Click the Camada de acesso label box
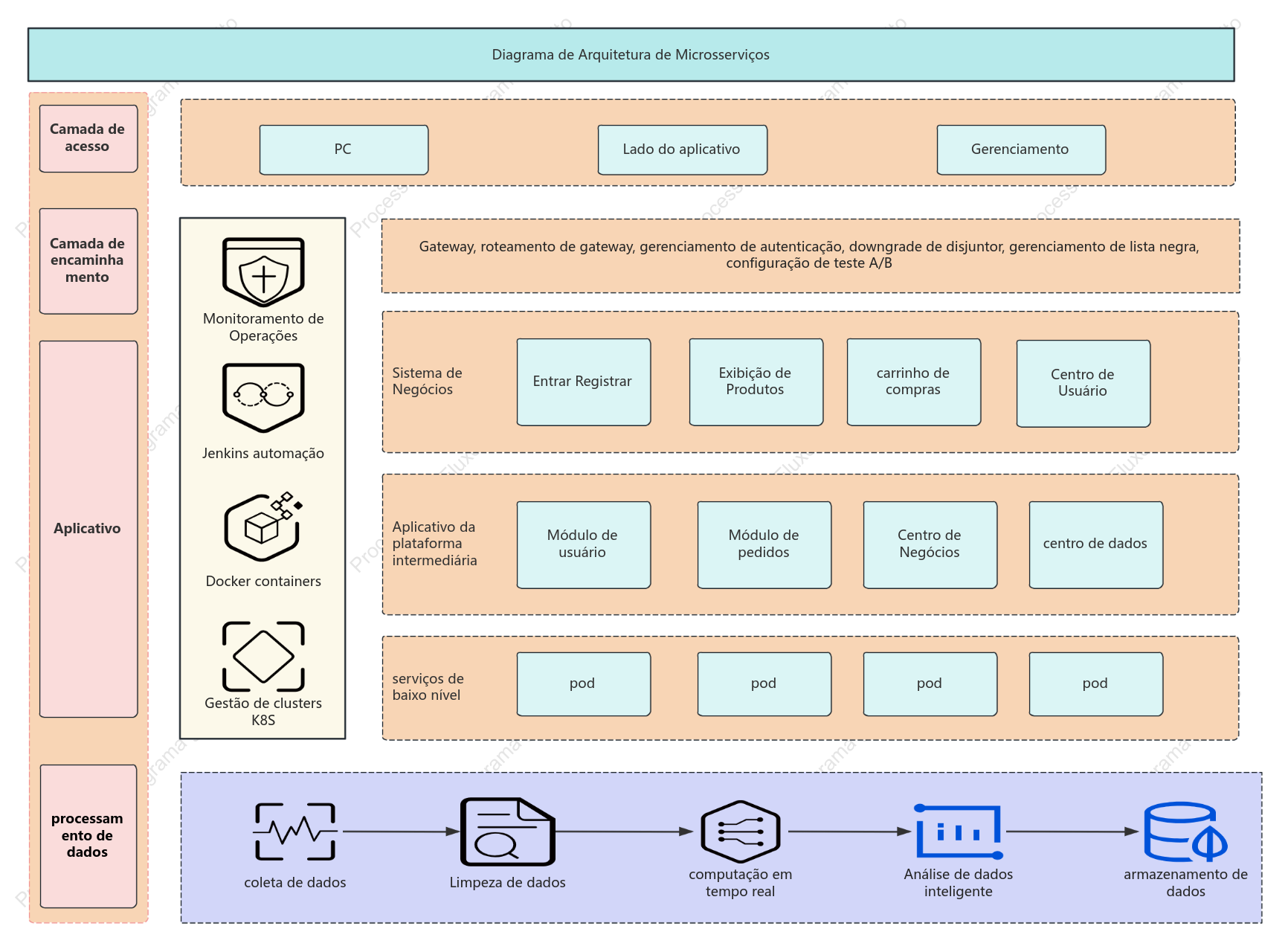The image size is (1288, 949). click(88, 138)
